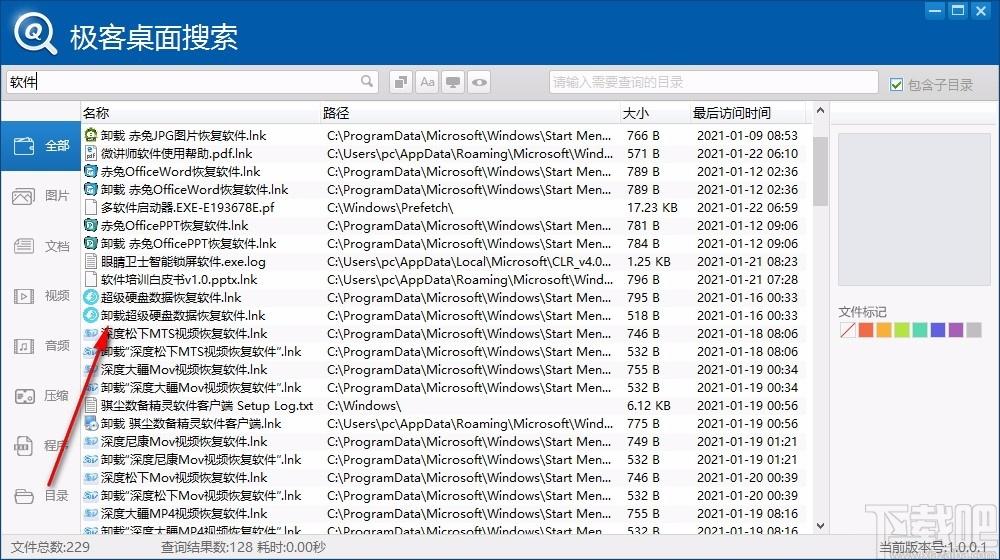
Task: Open the 程序 category tab
Action: [41, 446]
